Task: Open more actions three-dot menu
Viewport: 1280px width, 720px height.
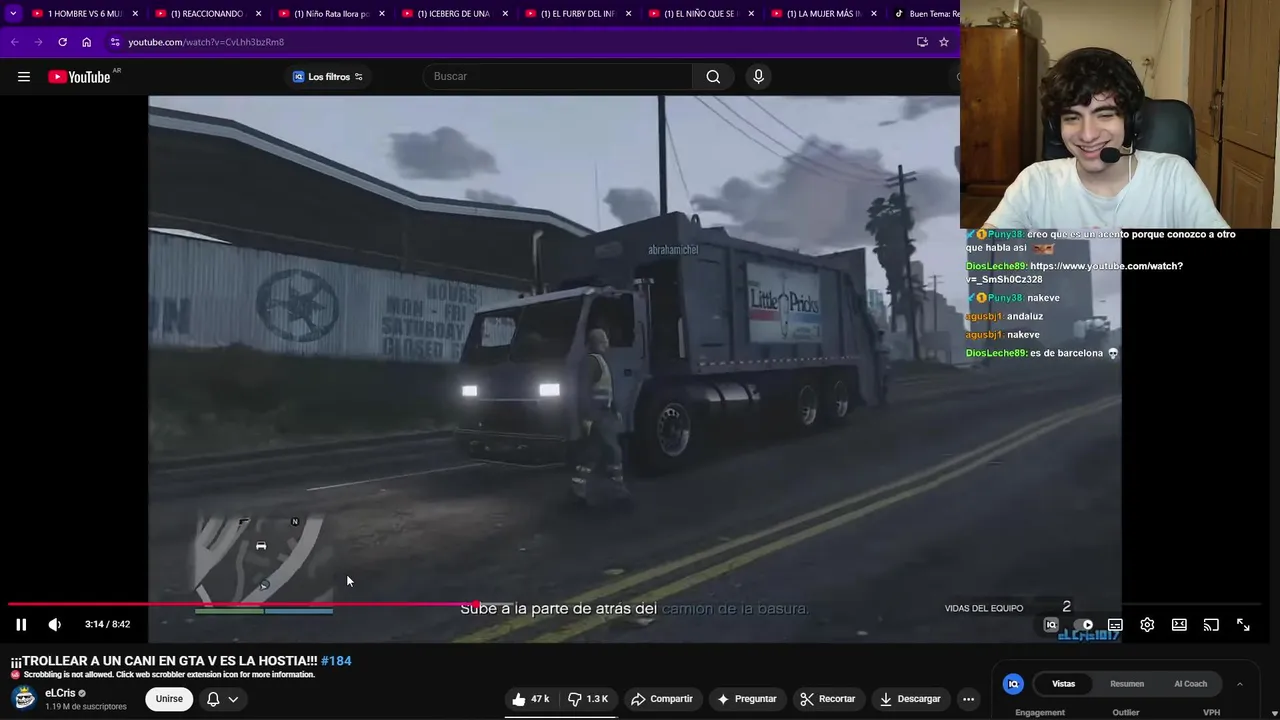Action: 968,699
